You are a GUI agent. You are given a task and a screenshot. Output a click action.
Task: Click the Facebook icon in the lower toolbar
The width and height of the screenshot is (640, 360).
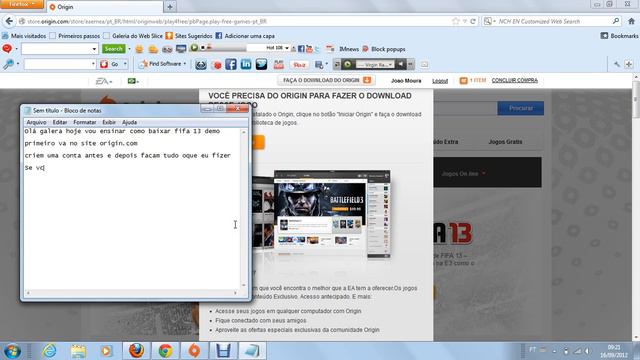tap(231, 64)
